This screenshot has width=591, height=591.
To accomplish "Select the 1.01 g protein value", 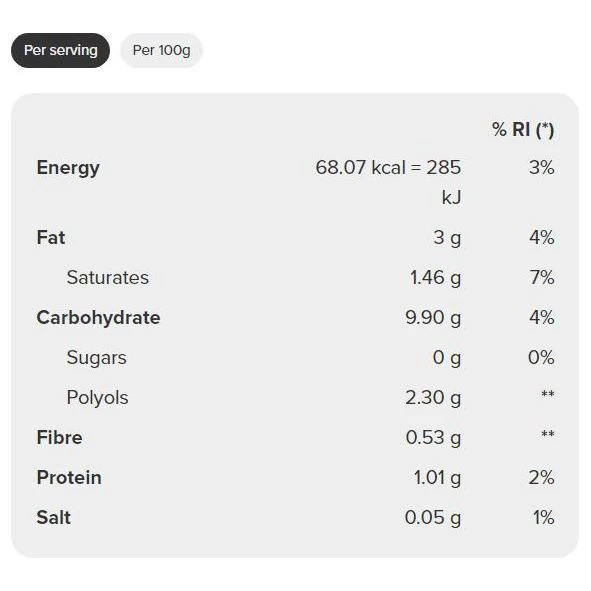I will [437, 478].
